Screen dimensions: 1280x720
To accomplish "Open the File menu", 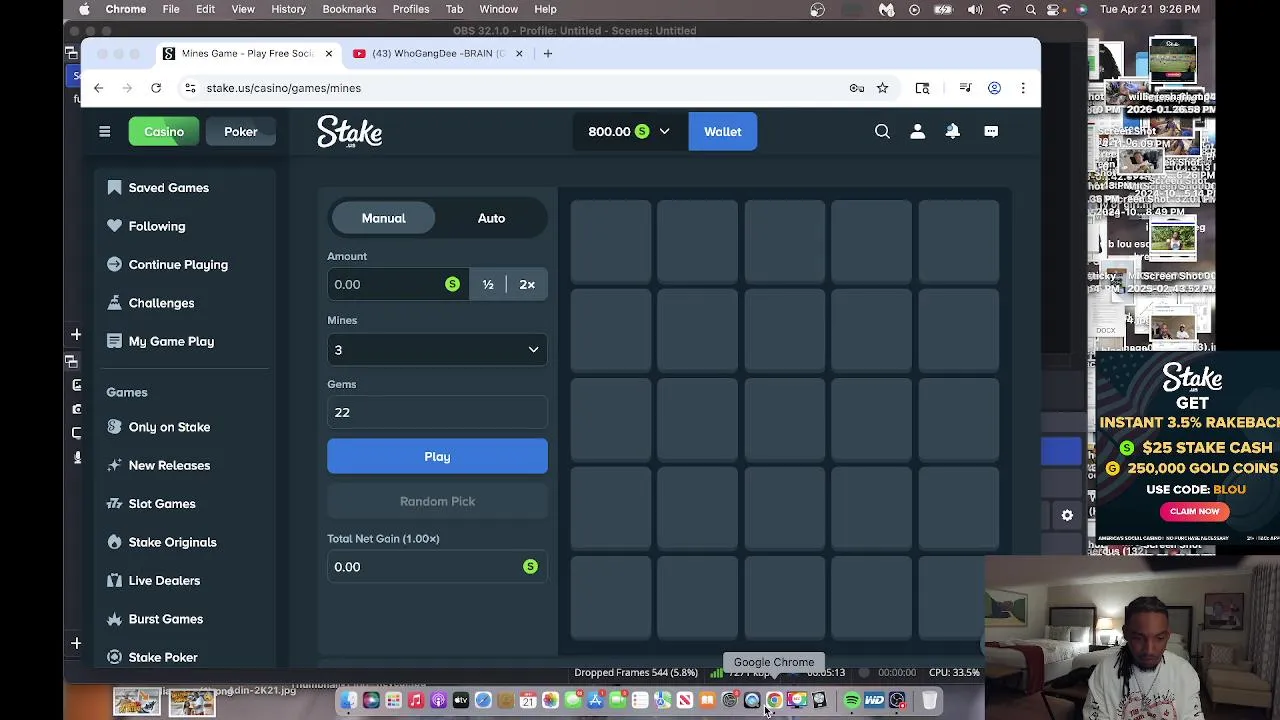I will tap(171, 9).
